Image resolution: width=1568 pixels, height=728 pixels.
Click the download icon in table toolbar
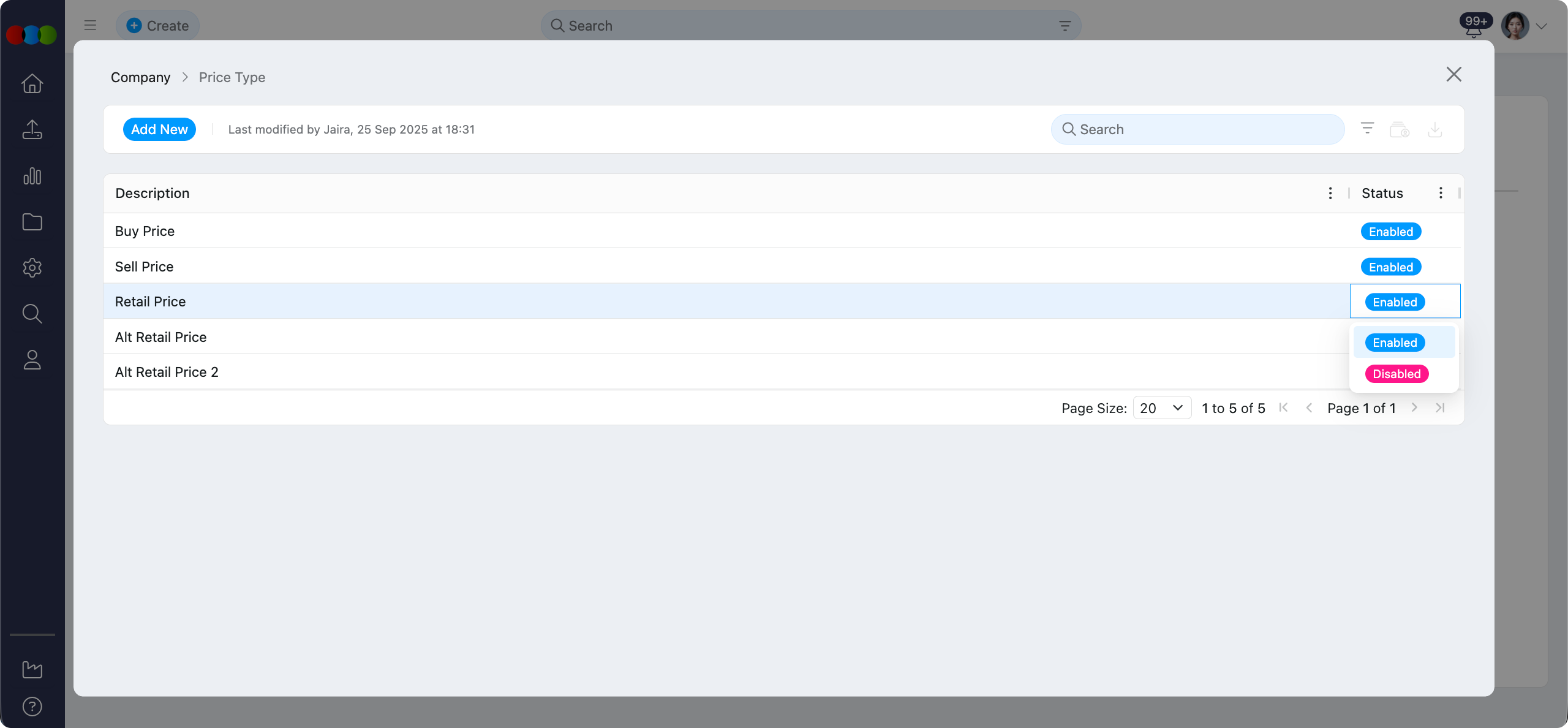coord(1434,129)
